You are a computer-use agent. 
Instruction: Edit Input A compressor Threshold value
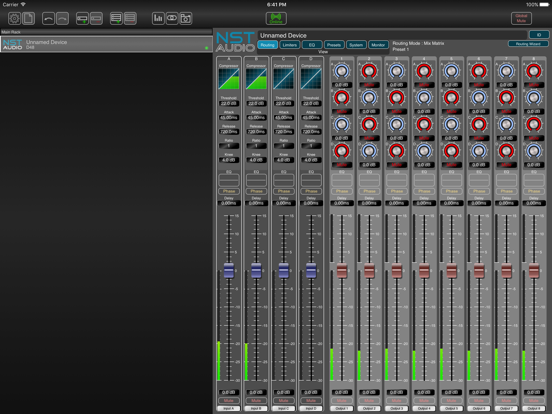pos(229,104)
